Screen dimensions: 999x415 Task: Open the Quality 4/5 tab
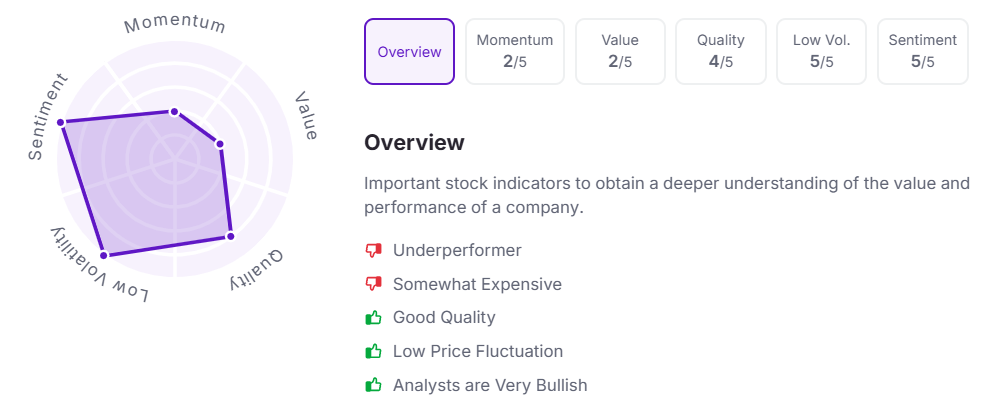pyautogui.click(x=721, y=51)
